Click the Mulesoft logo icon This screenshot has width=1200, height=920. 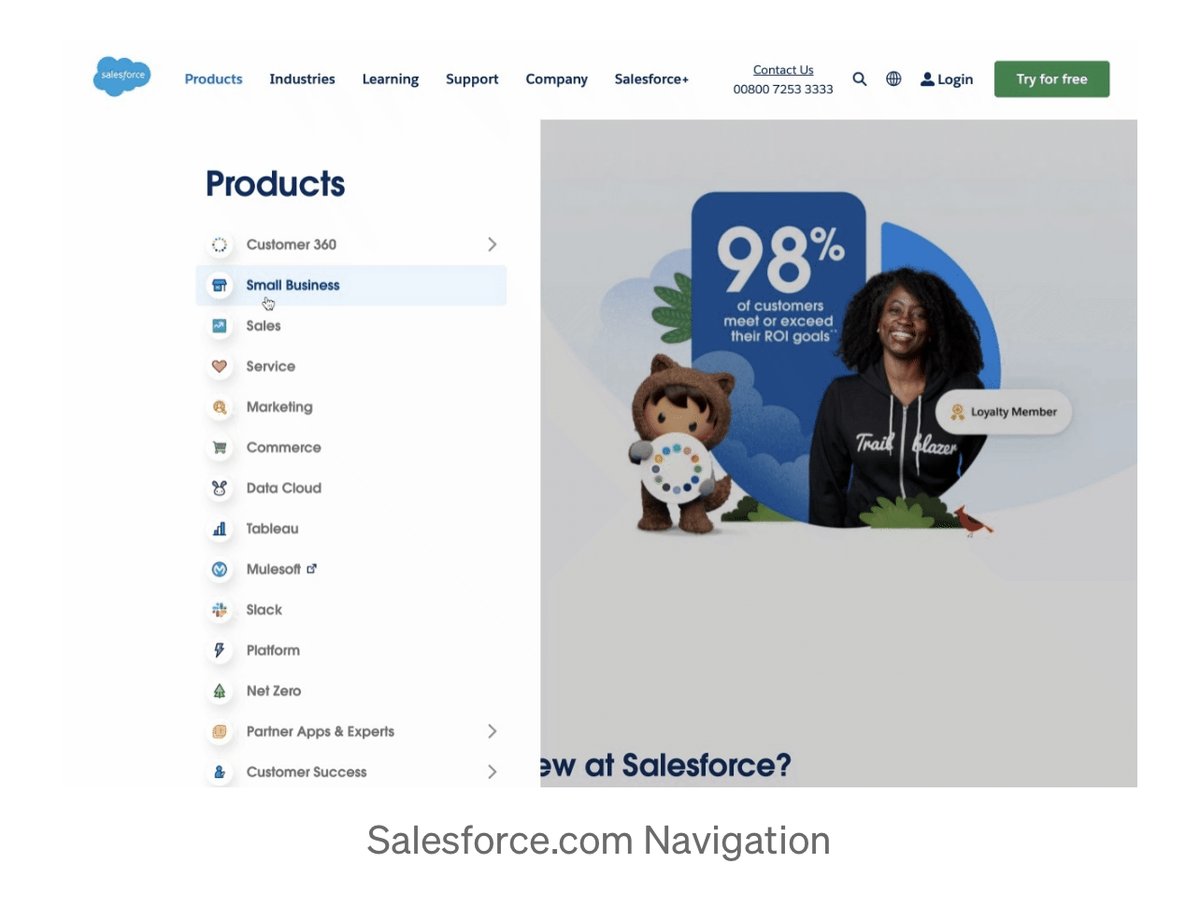click(x=219, y=569)
